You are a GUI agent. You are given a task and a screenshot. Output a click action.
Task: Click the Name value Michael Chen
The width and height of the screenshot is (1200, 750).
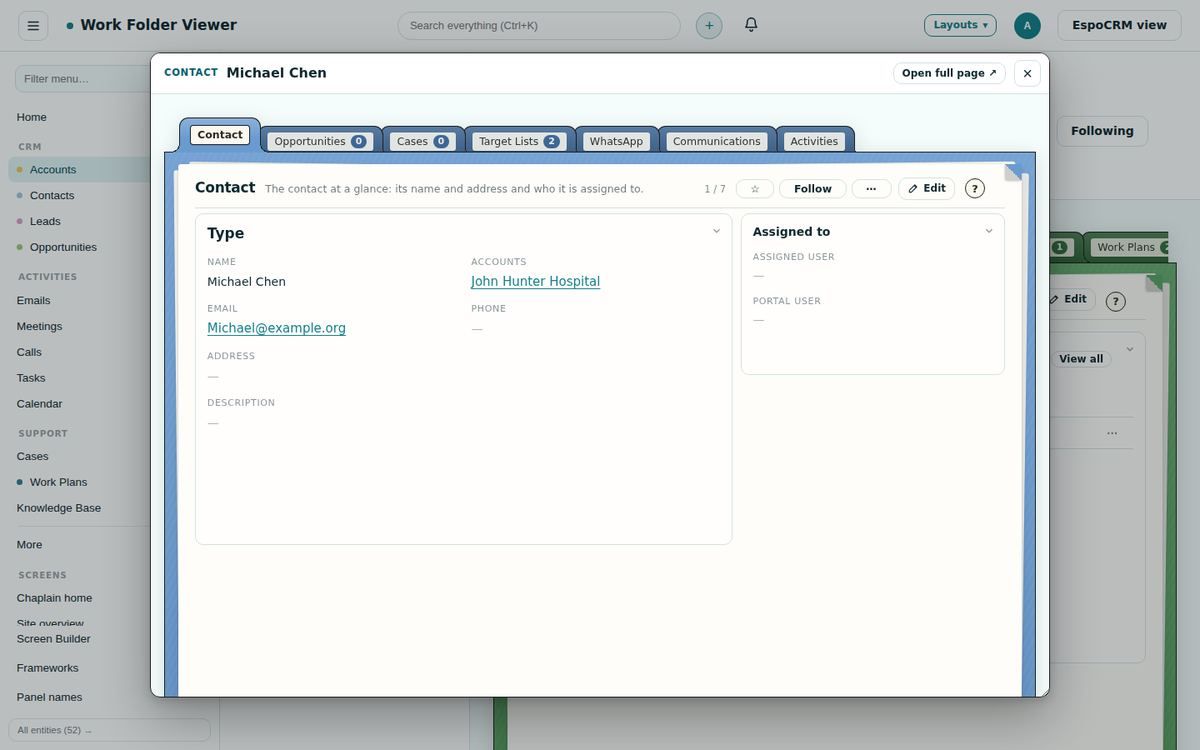[246, 282]
